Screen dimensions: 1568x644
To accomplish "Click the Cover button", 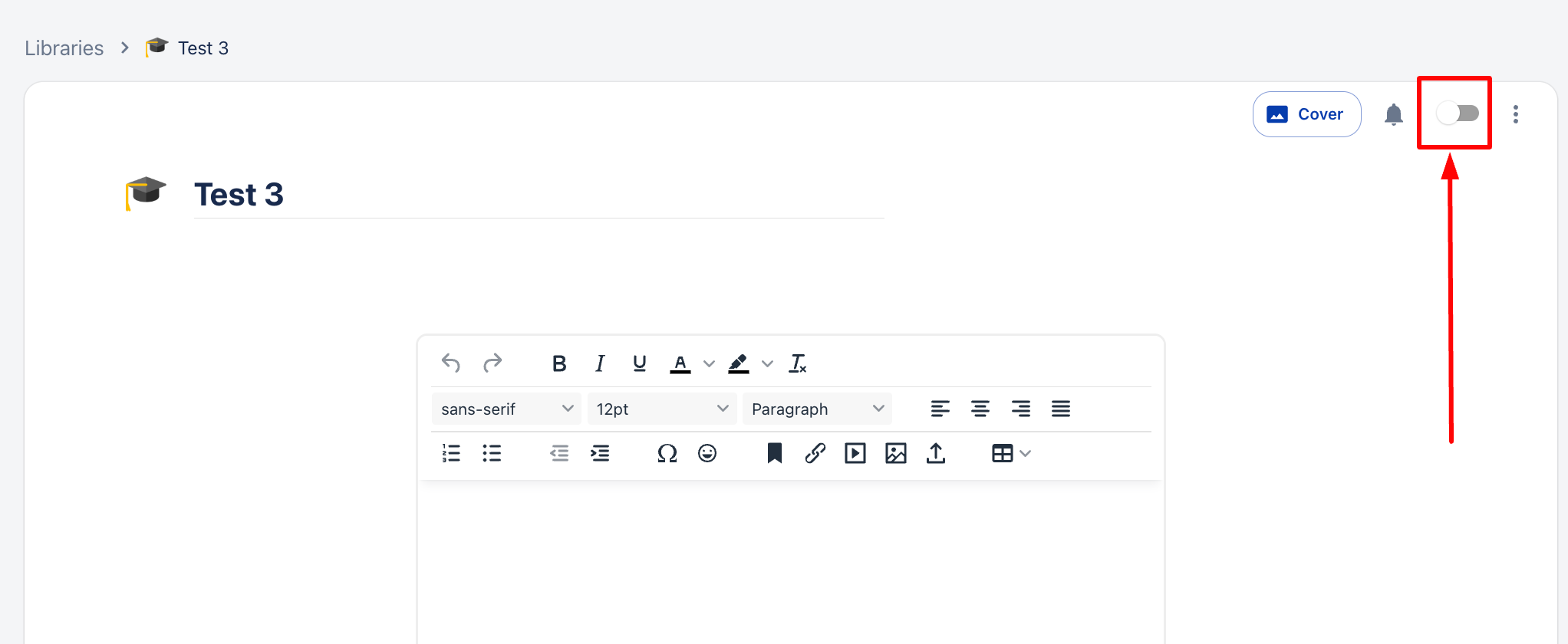I will (x=1306, y=114).
